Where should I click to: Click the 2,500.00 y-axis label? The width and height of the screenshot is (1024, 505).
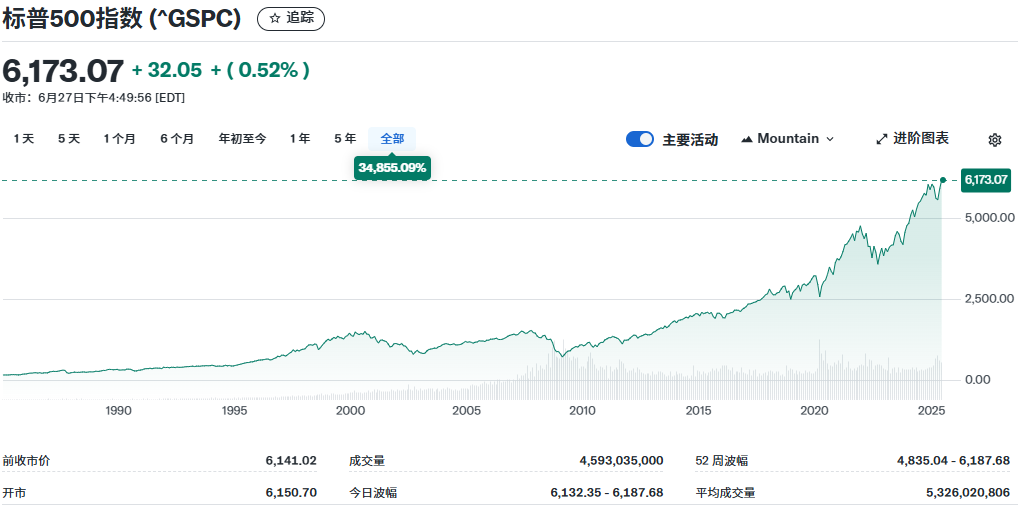point(989,299)
